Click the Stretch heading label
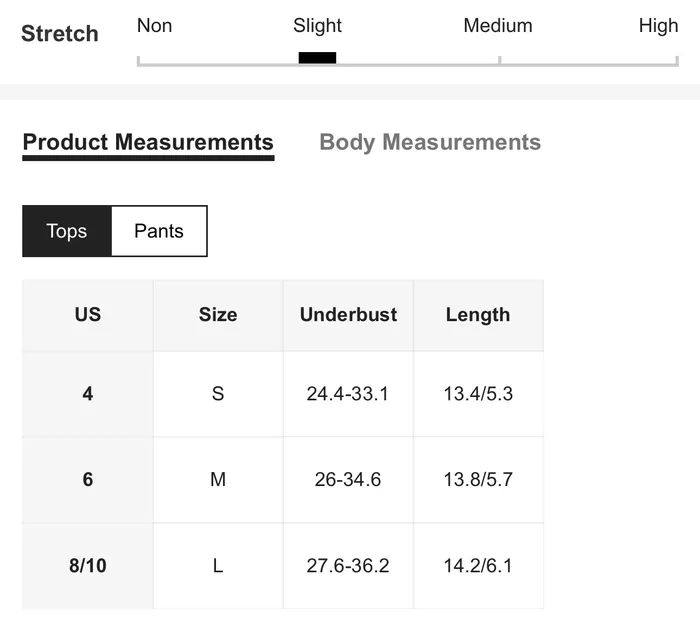The width and height of the screenshot is (700, 626). click(60, 33)
